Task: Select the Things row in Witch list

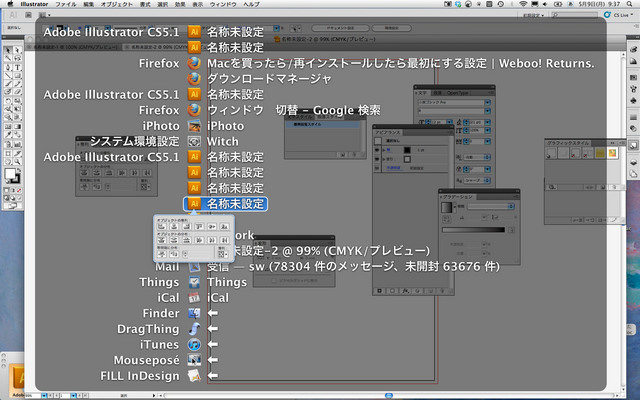Action: [193, 282]
